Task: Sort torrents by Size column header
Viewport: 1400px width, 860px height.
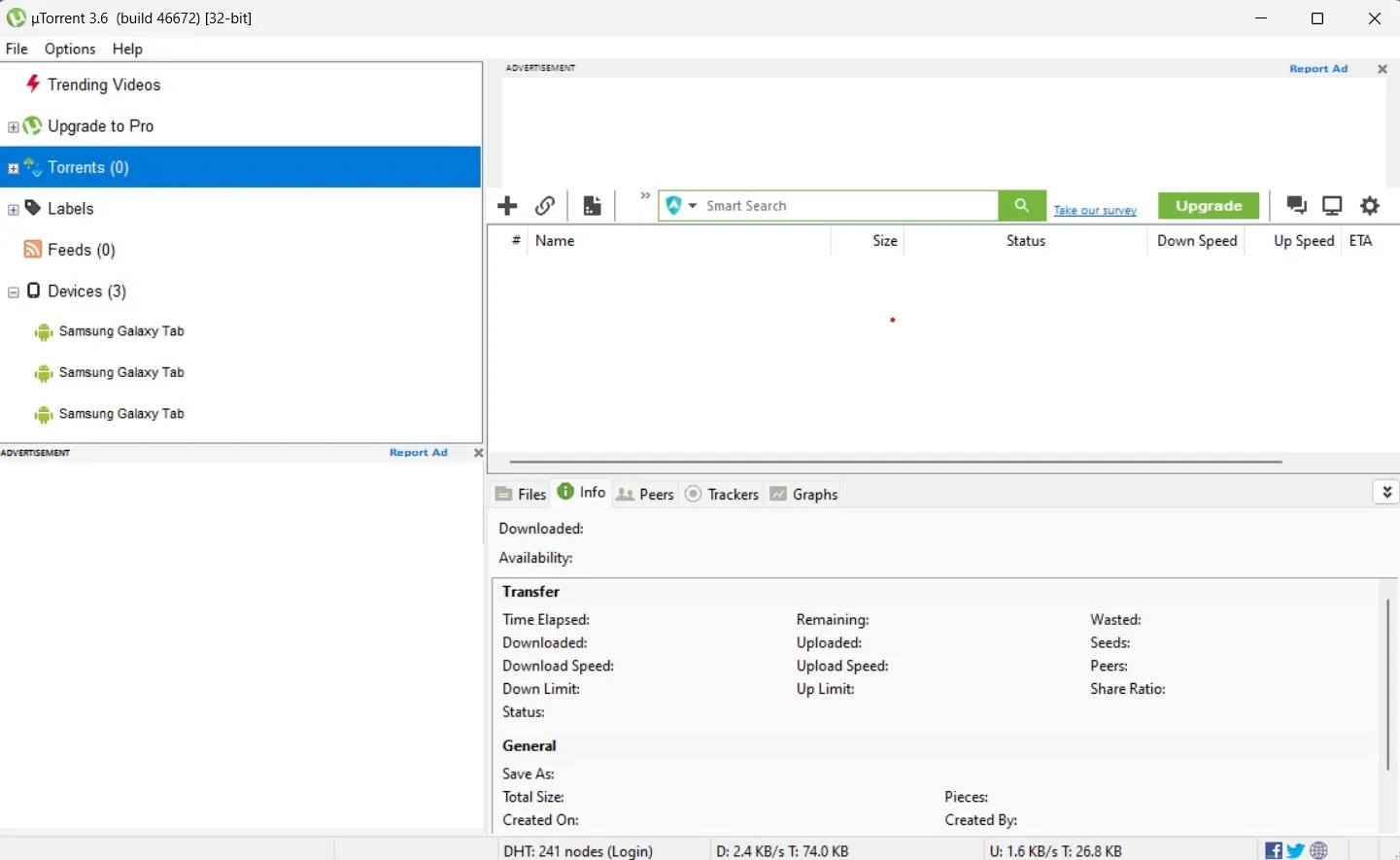Action: 868,241
